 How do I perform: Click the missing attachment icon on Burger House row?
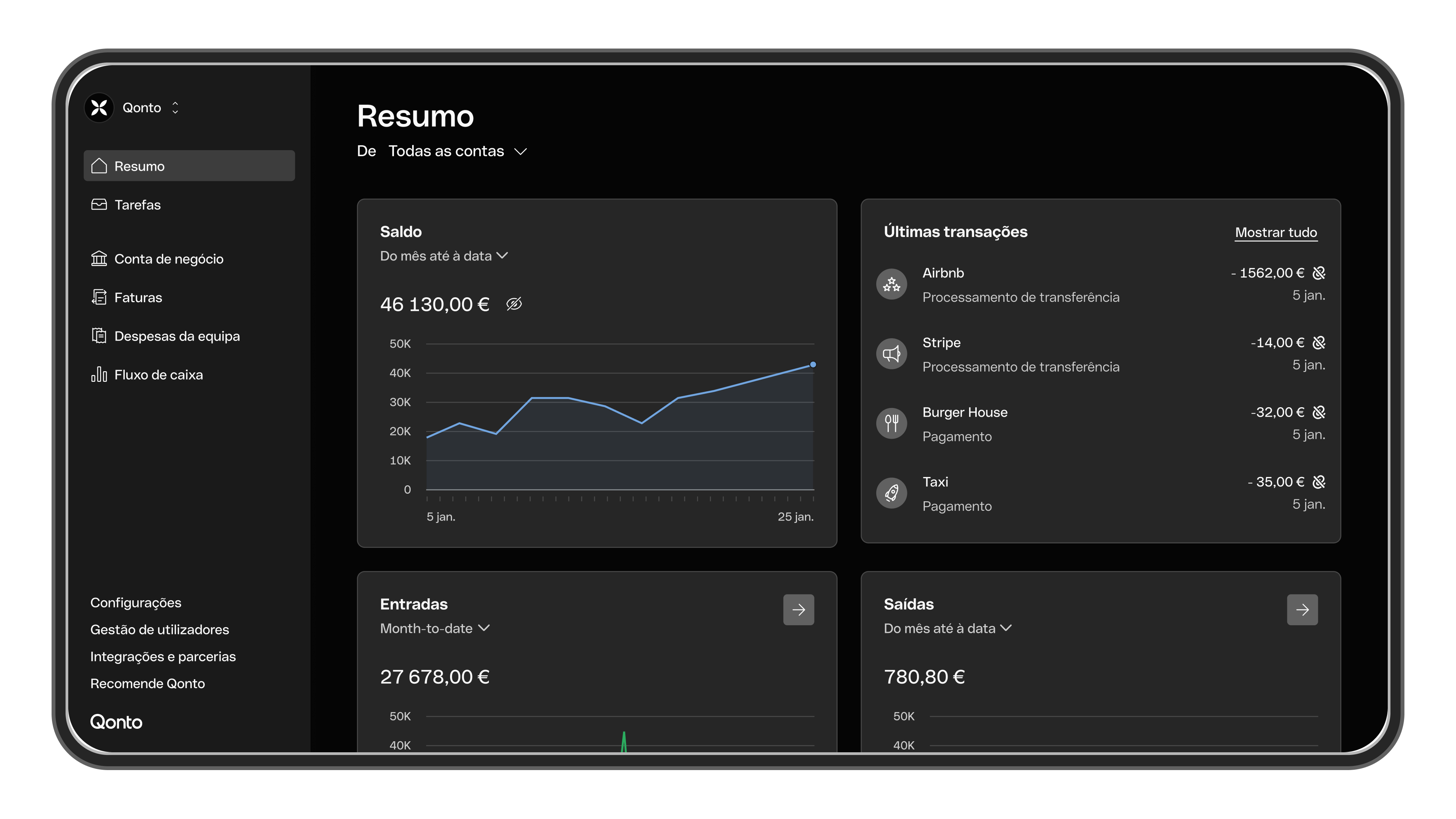(1319, 412)
